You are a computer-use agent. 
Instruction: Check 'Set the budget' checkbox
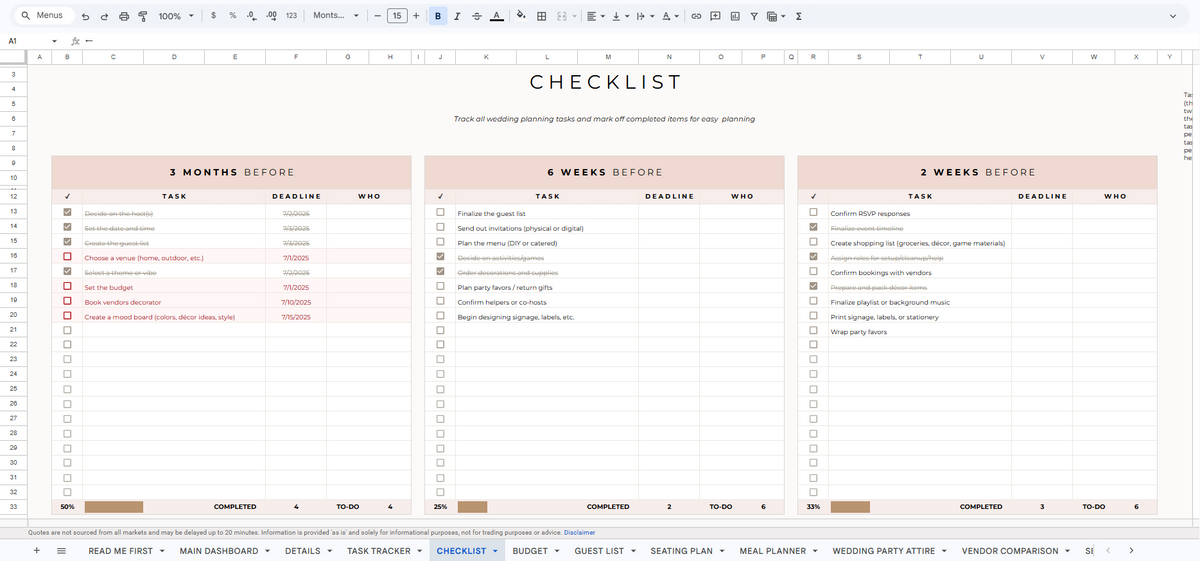[67, 287]
